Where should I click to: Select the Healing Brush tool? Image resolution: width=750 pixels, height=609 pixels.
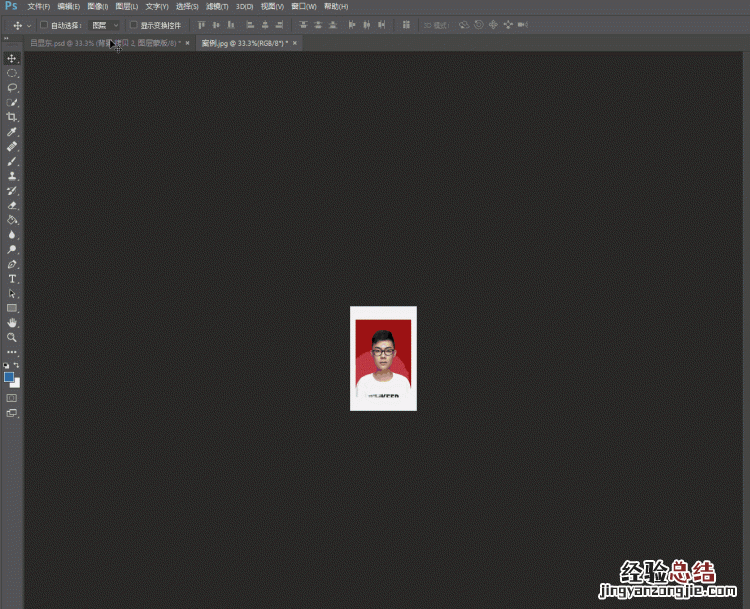tap(12, 146)
